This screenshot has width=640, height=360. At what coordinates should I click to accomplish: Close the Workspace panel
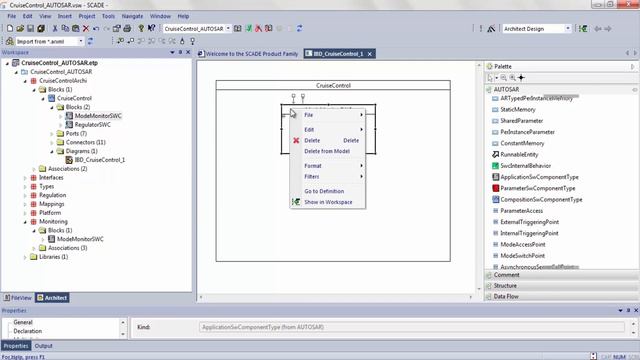tap(188, 52)
